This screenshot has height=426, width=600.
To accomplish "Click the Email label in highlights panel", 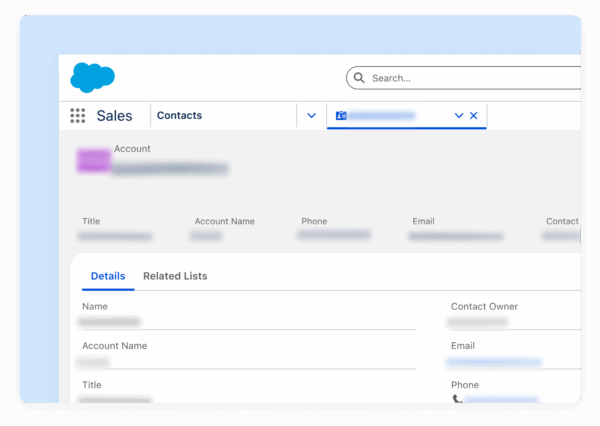I will point(423,221).
